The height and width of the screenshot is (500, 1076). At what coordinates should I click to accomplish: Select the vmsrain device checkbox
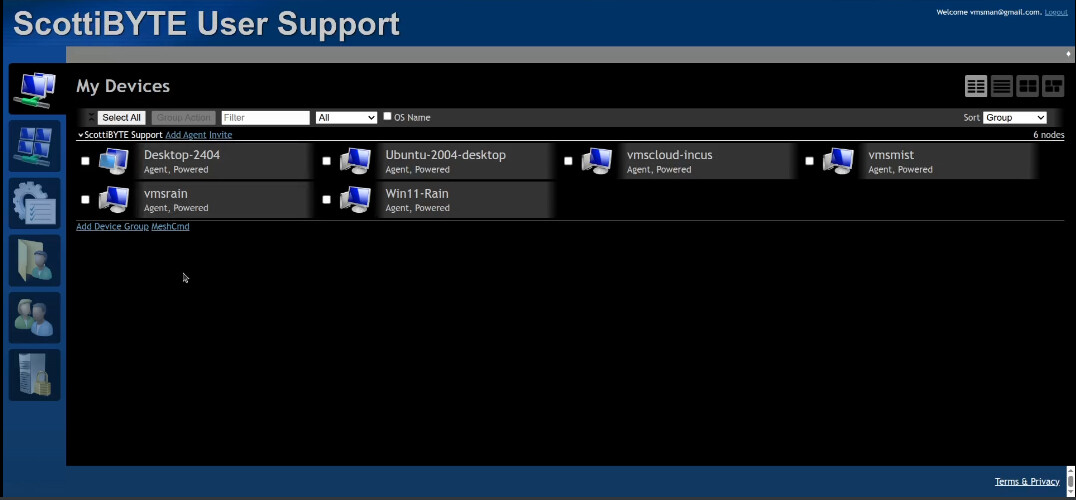[x=85, y=200]
